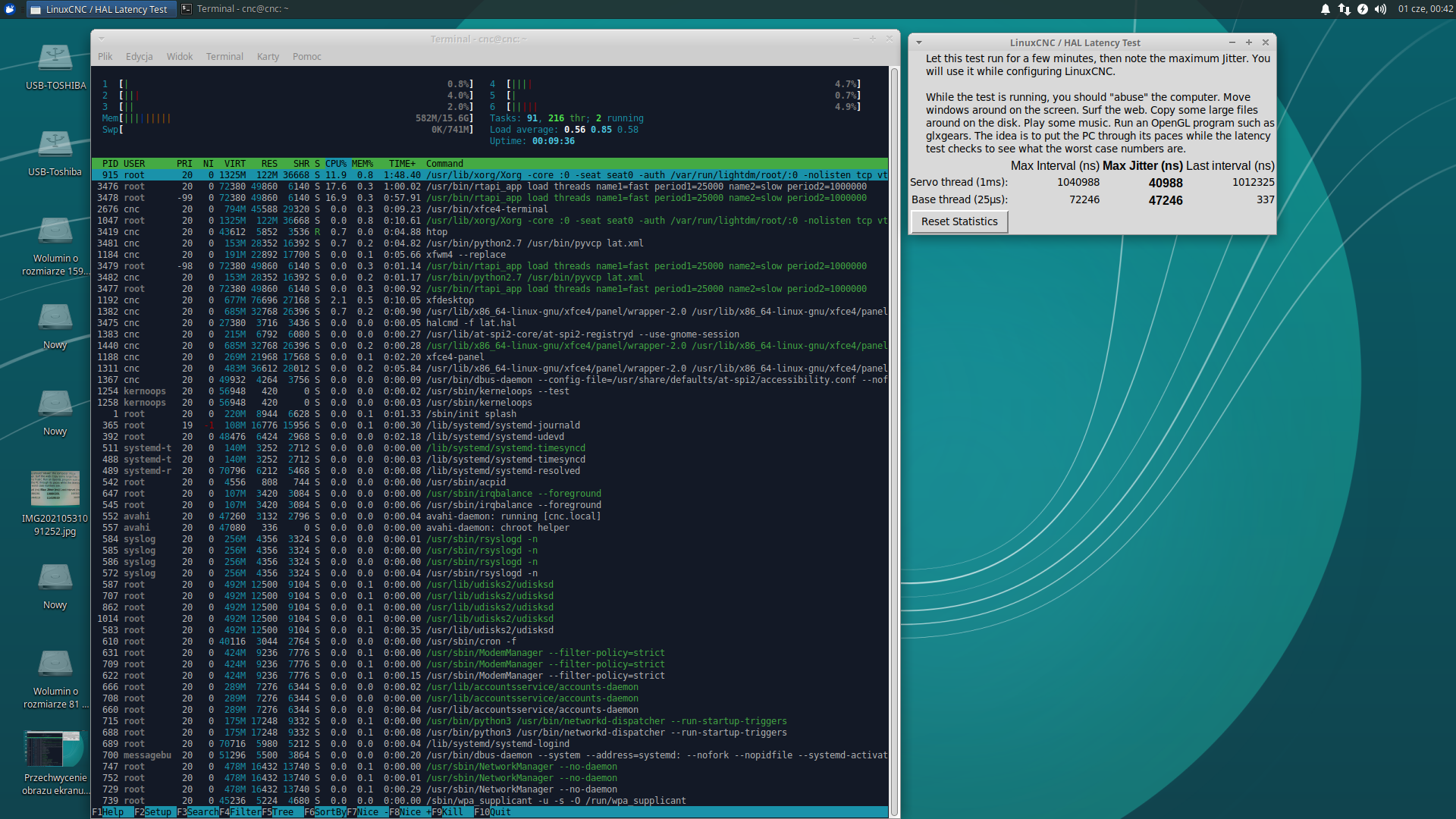Click the Max Jitter (ns) column heading

[x=1143, y=166]
